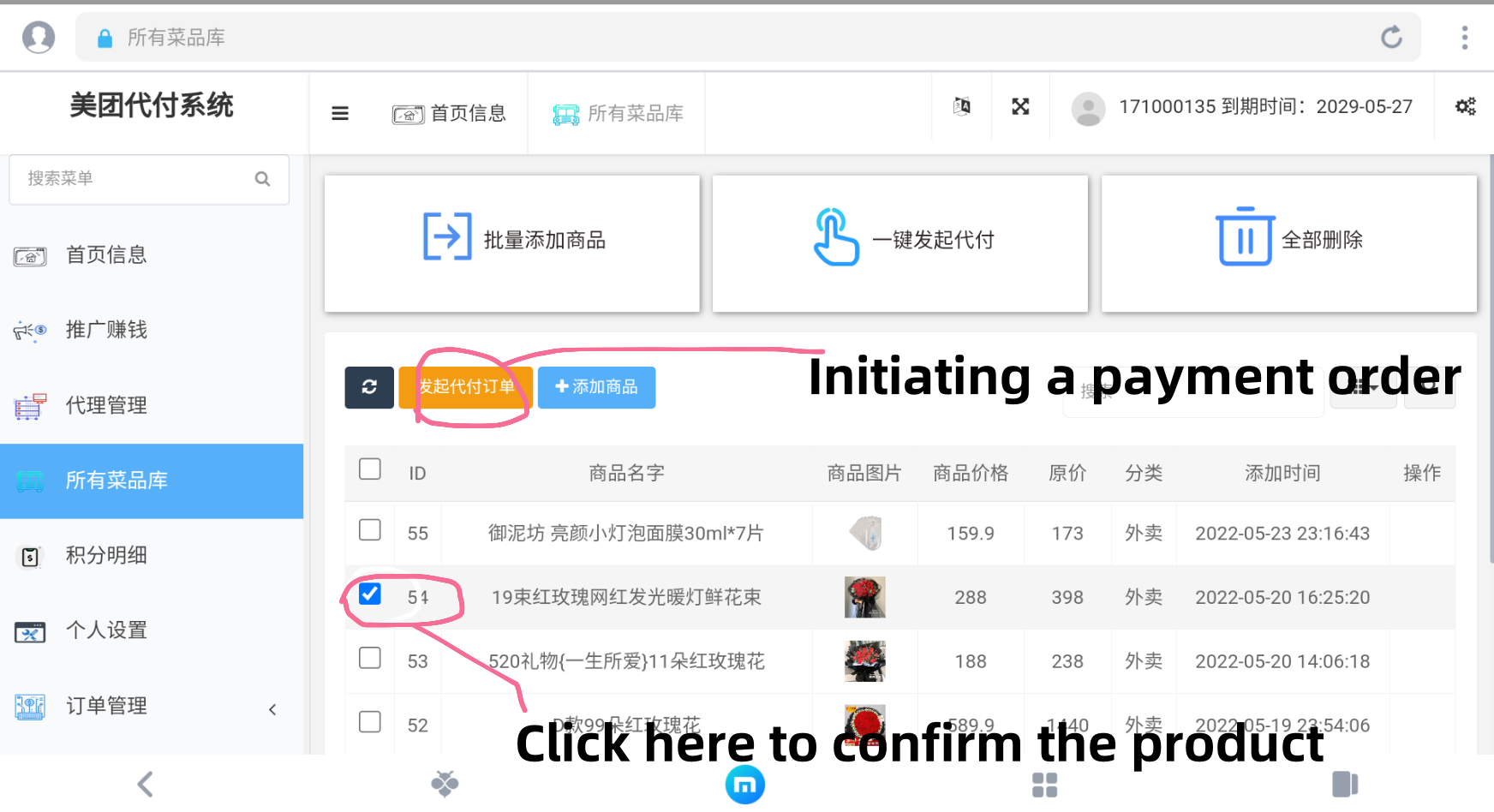Screen dimensions: 1494x812
Task: Click product name 19束红玫瑰网红发光暖灯鲜花束
Action: [x=626, y=598]
